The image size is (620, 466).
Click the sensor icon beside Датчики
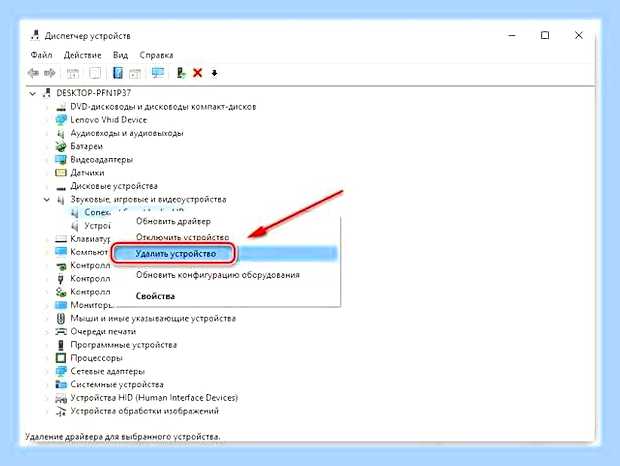pyautogui.click(x=61, y=173)
